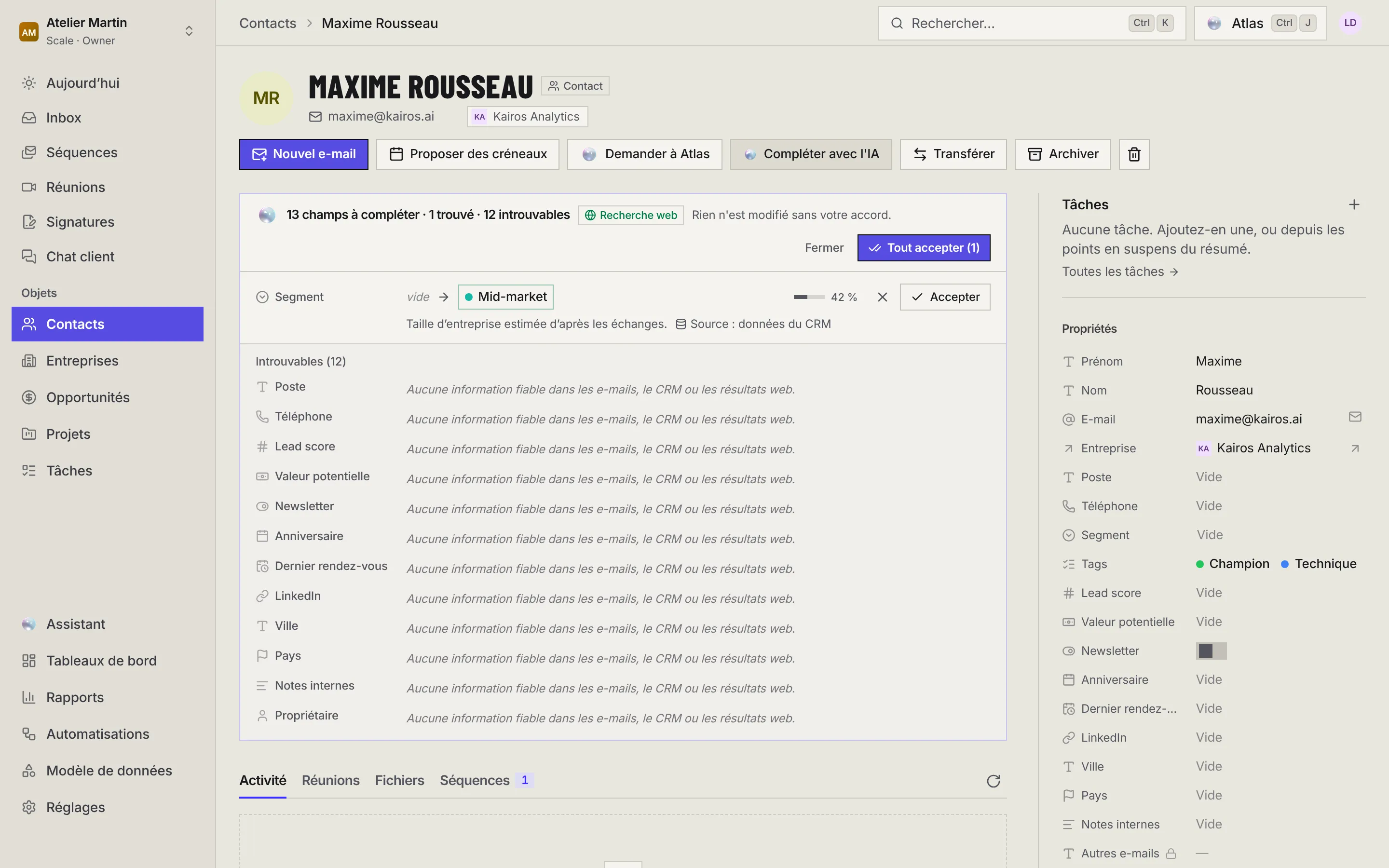1389x868 pixels.
Task: Open Aujourd'hui in the sidebar
Action: [108, 82]
